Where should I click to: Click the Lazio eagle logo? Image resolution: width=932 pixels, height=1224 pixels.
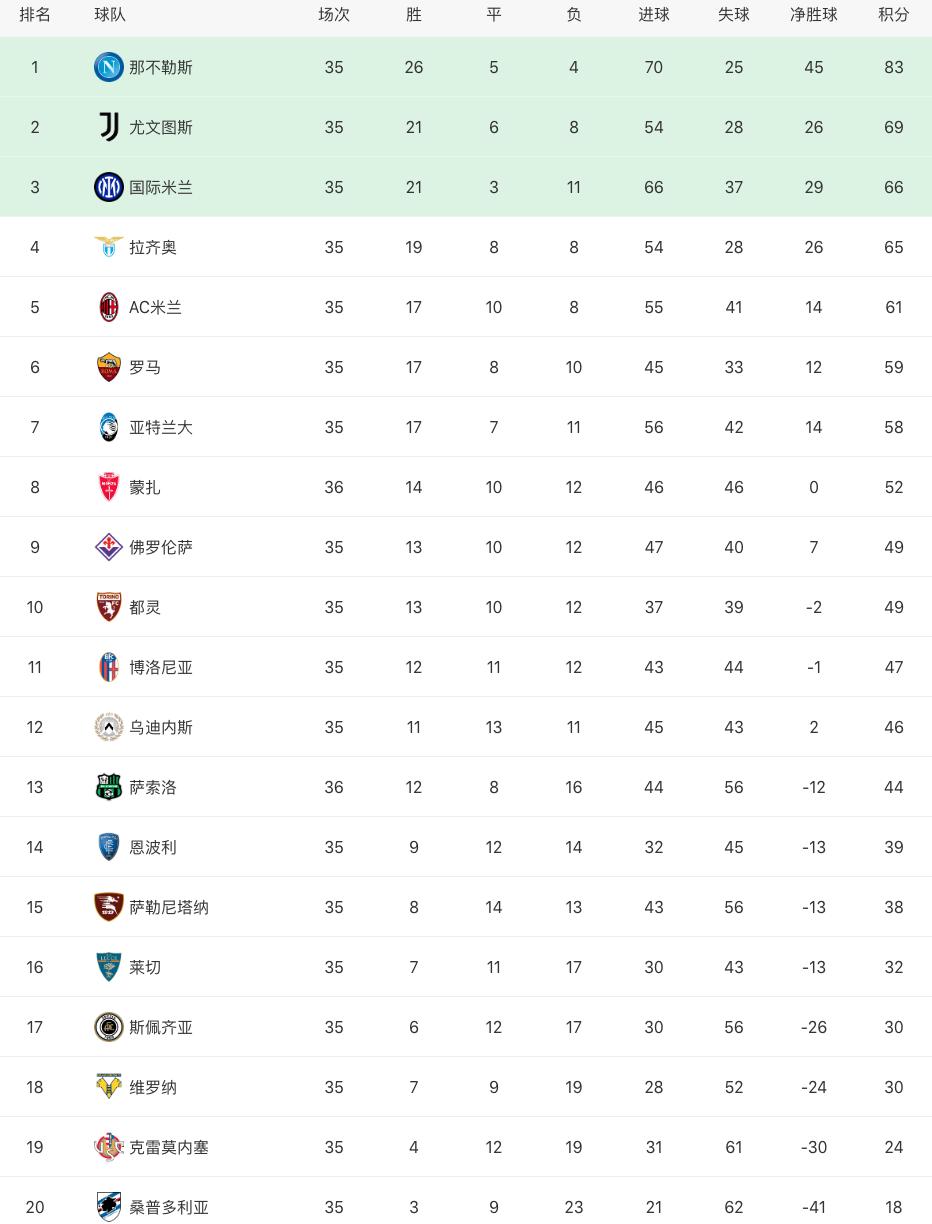click(108, 247)
